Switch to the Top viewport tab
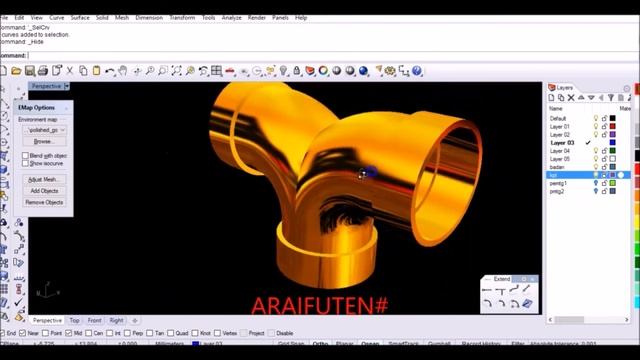640x360 pixels. point(74,320)
